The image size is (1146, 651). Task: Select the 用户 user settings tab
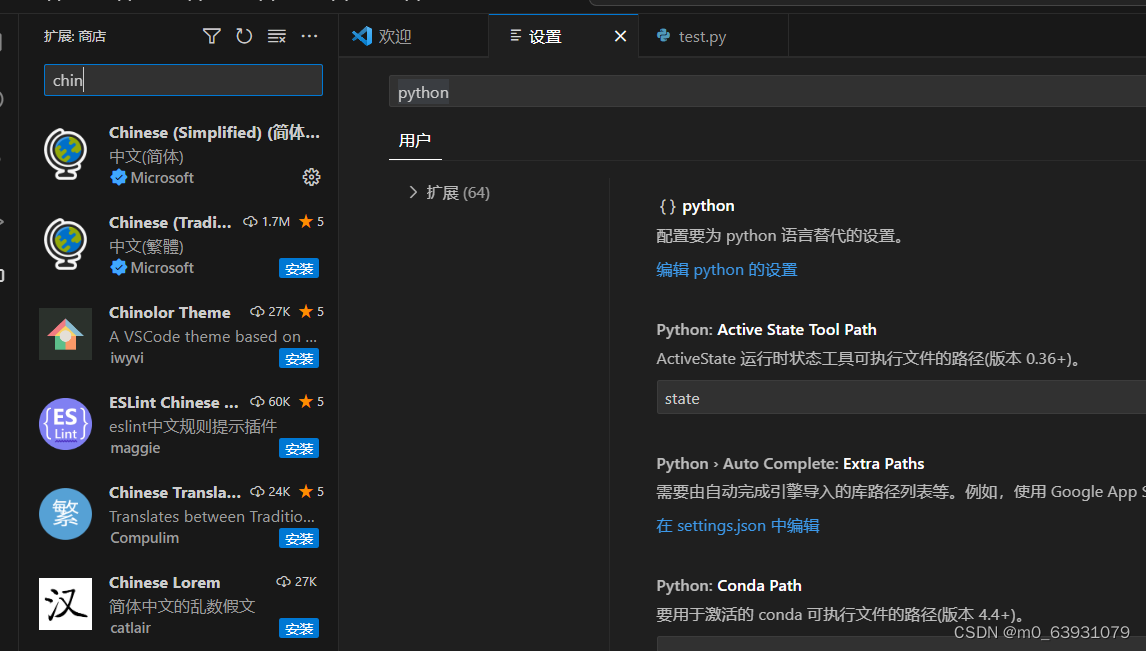click(x=414, y=140)
